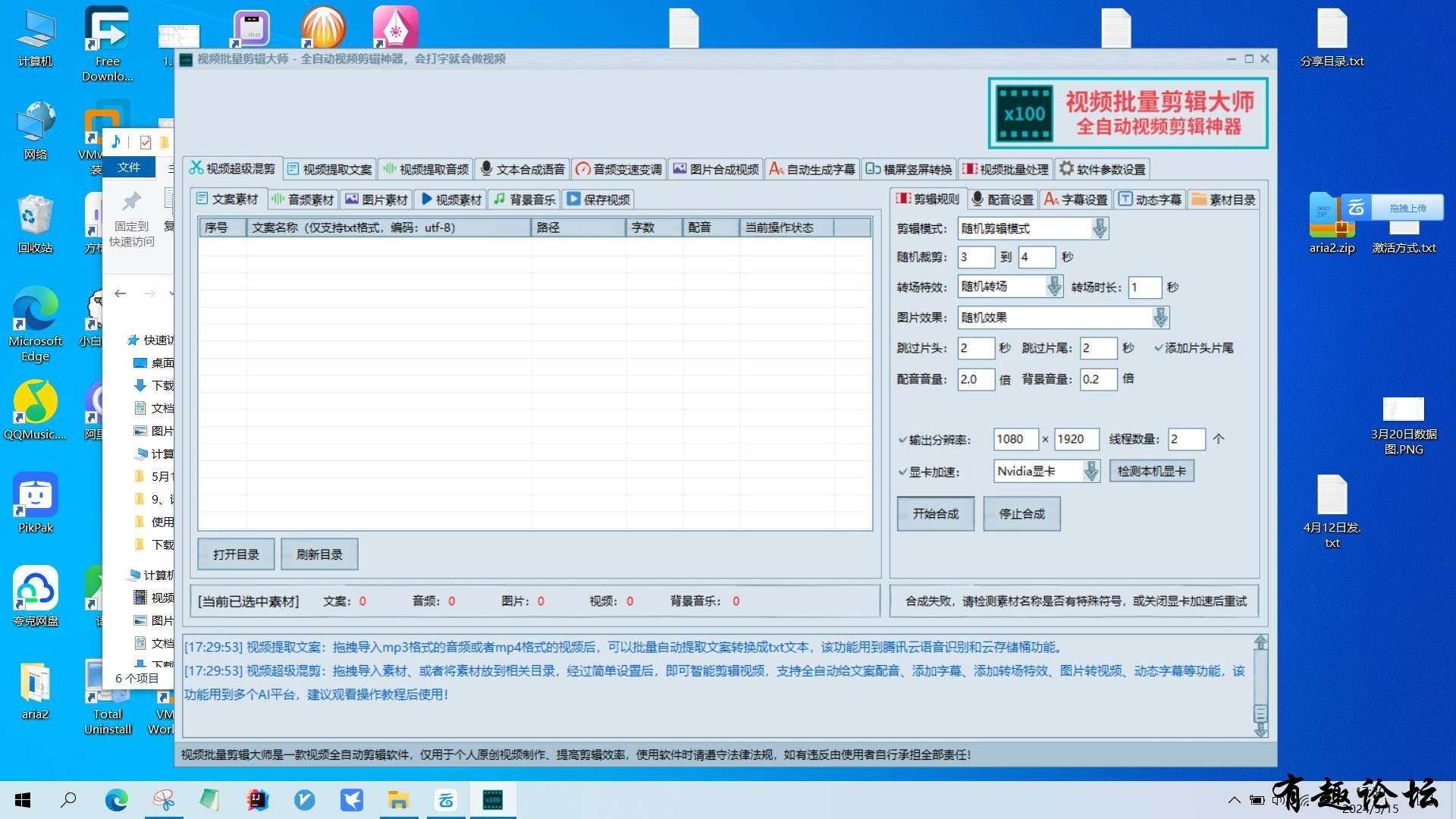
Task: Expand the 转场特效 dropdown
Action: coord(1053,287)
